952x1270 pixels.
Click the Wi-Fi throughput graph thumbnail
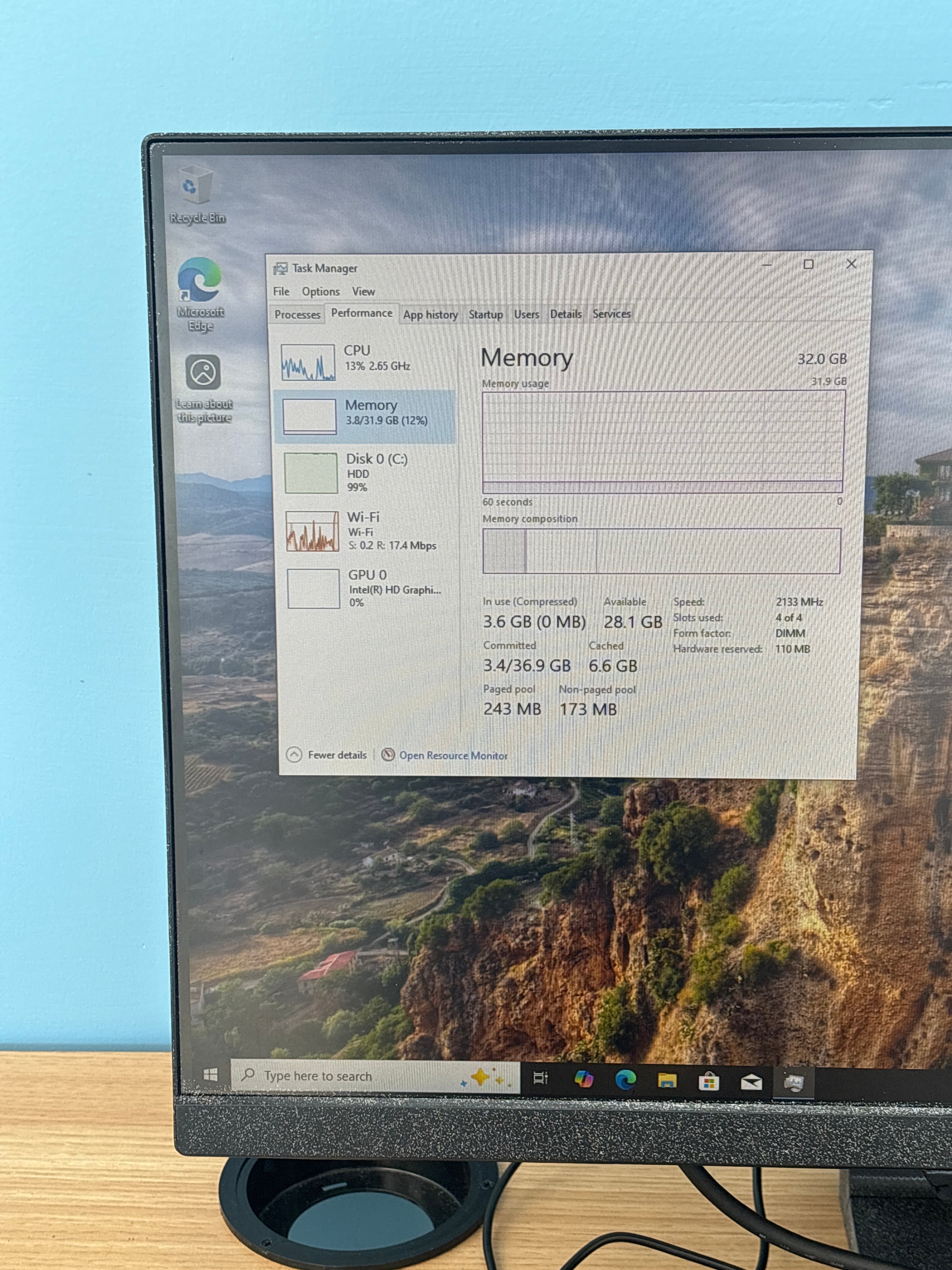click(x=312, y=531)
